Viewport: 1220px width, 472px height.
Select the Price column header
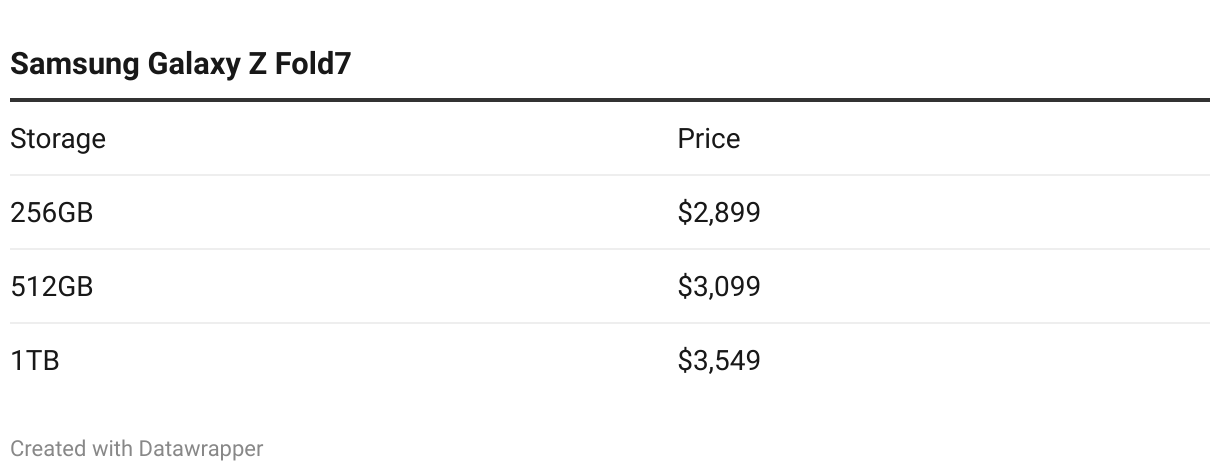[x=709, y=138]
